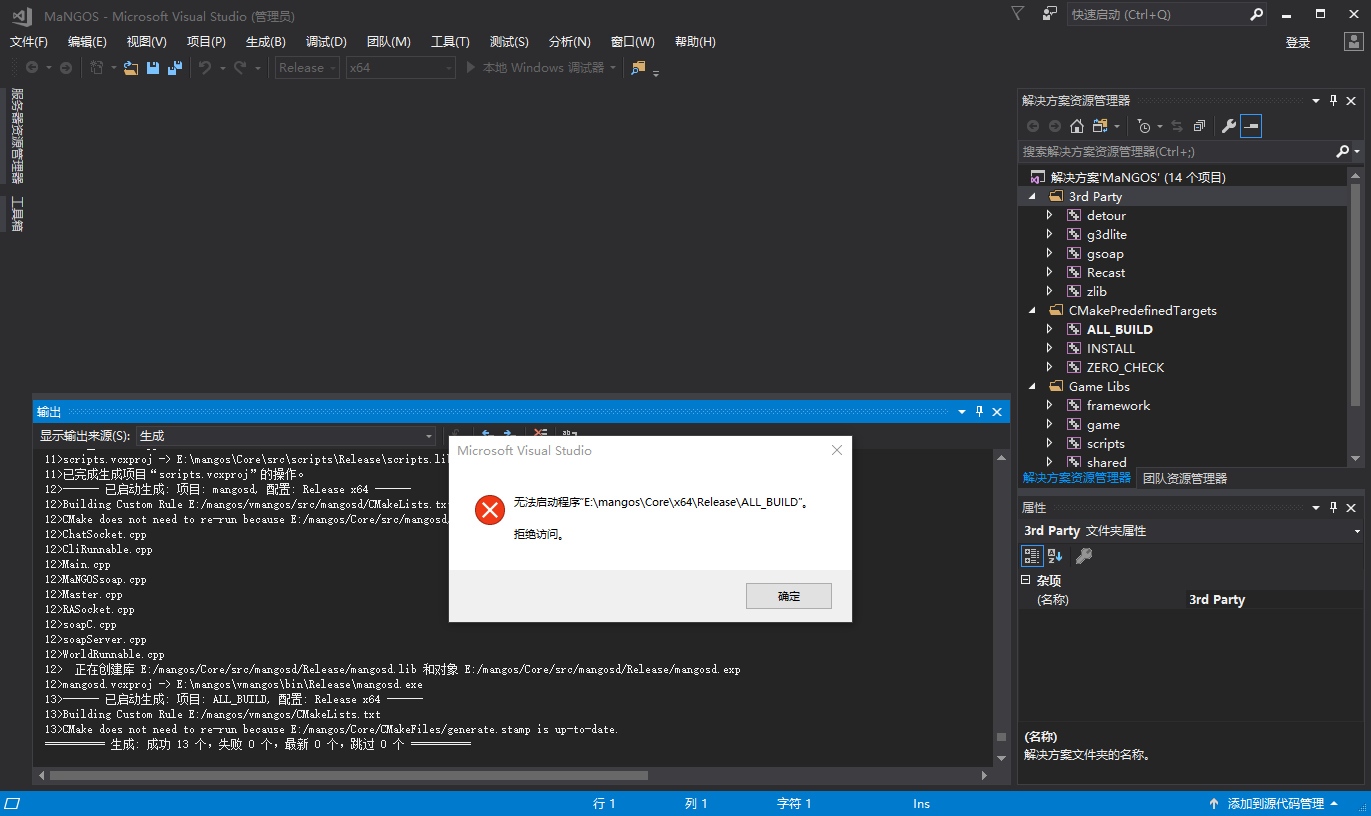Click the alphabetical sort icon in 属性 panel
Screen dimensions: 1371x816
click(1055, 556)
